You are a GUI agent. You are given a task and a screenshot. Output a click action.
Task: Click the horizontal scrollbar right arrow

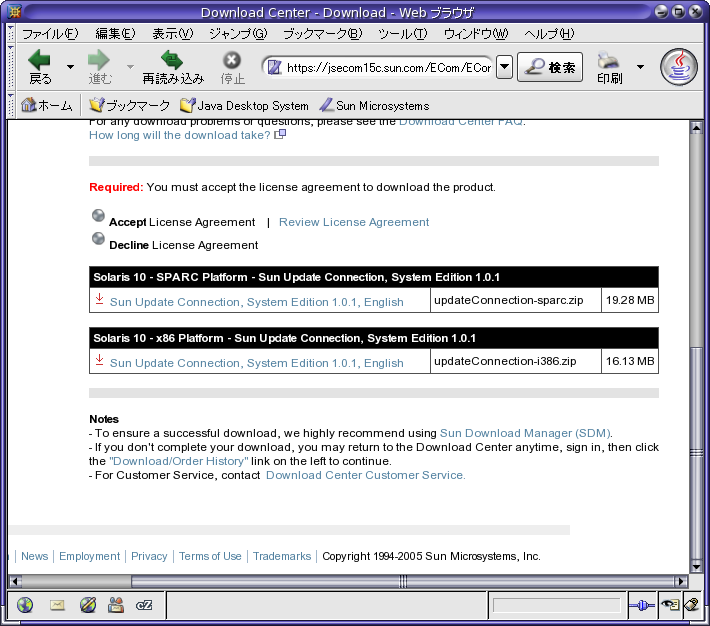click(681, 581)
